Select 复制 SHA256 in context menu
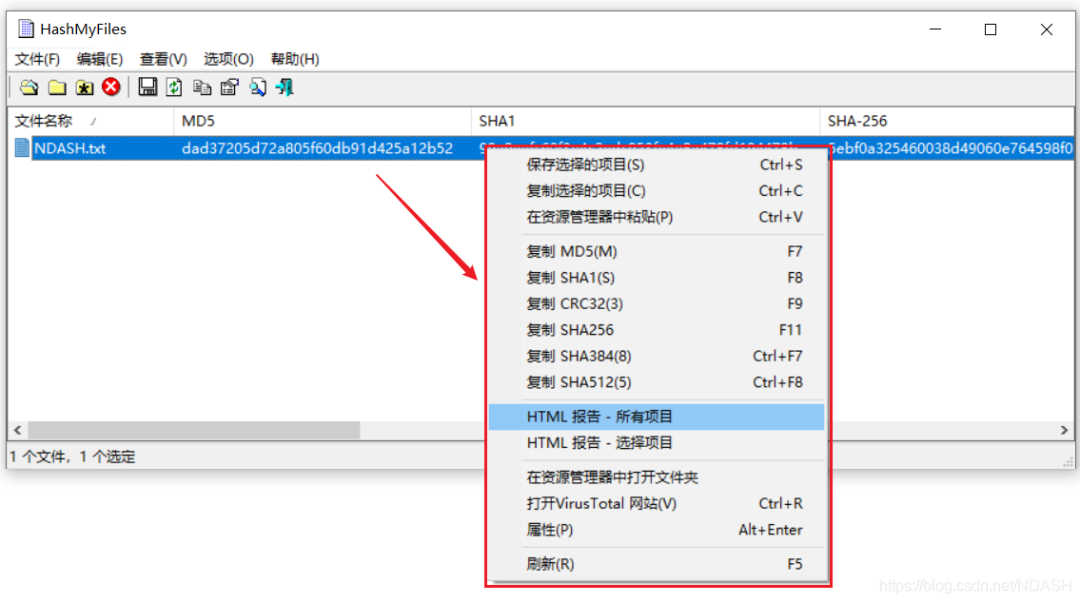Image resolution: width=1080 pixels, height=603 pixels. [x=656, y=330]
